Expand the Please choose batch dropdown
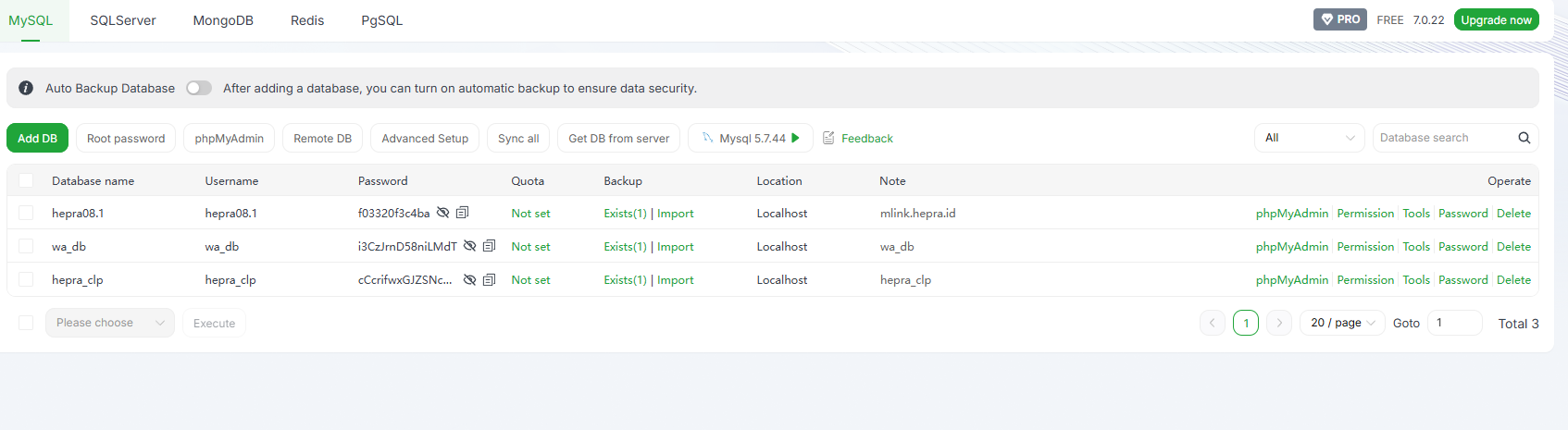The image size is (1568, 430). pyautogui.click(x=109, y=323)
